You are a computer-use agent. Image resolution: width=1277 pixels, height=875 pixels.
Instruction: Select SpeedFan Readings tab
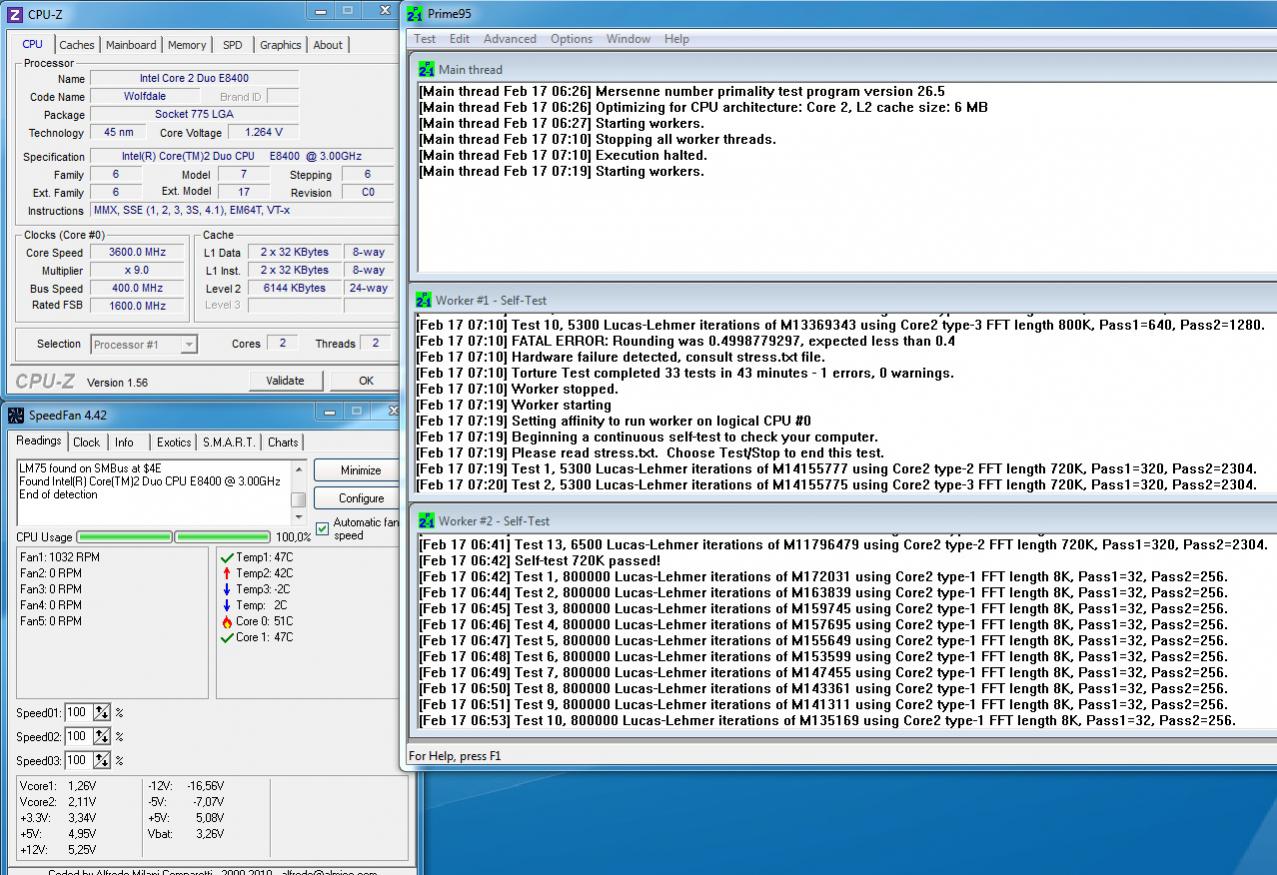point(39,441)
